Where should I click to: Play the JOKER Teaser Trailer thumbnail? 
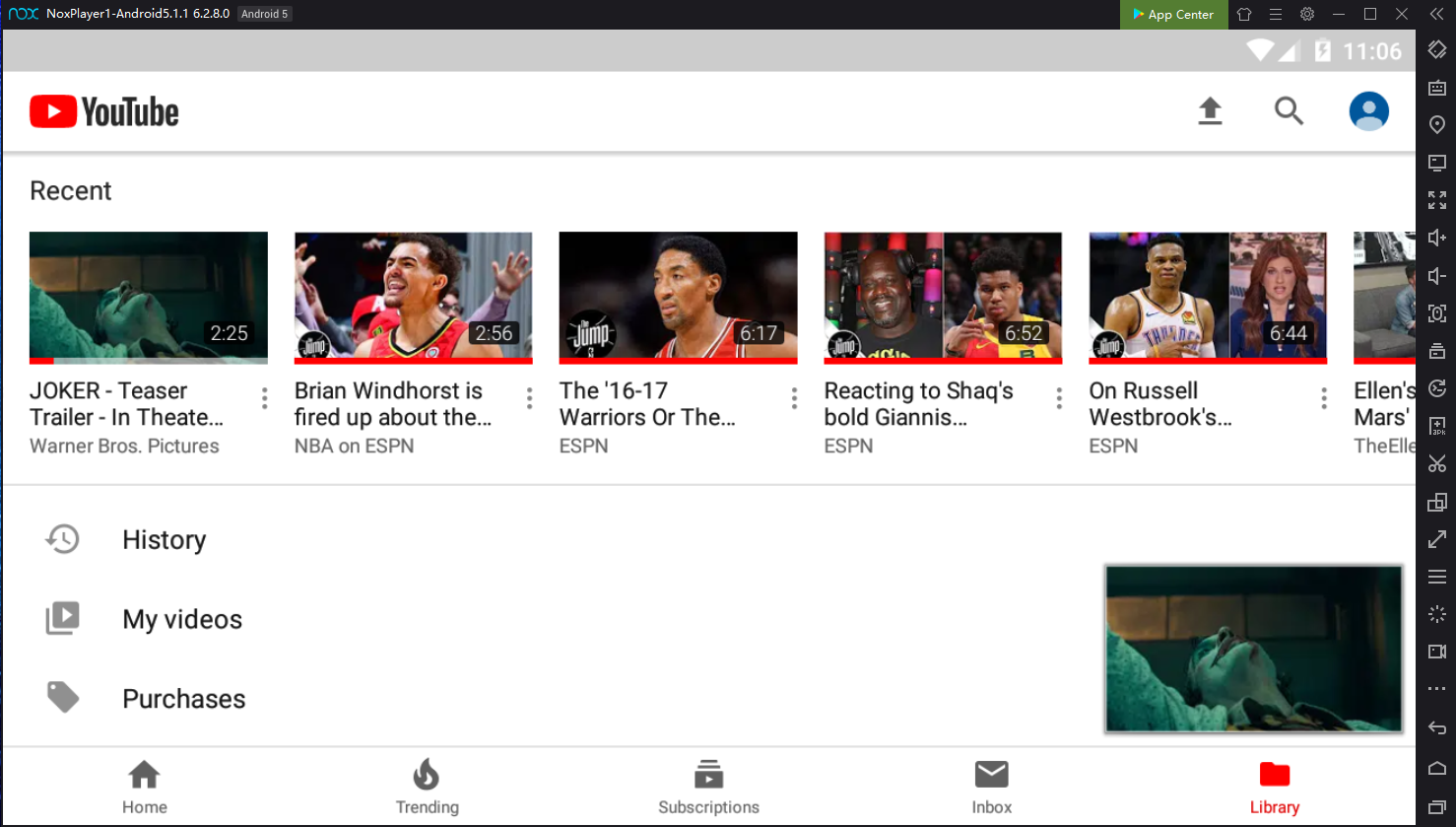(x=149, y=298)
